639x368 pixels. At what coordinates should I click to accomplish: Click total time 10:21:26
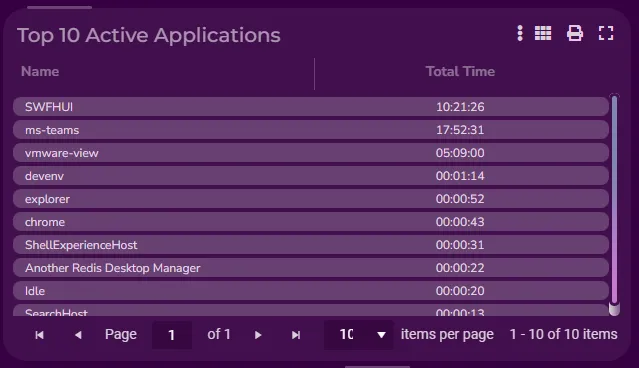pyautogui.click(x=460, y=107)
